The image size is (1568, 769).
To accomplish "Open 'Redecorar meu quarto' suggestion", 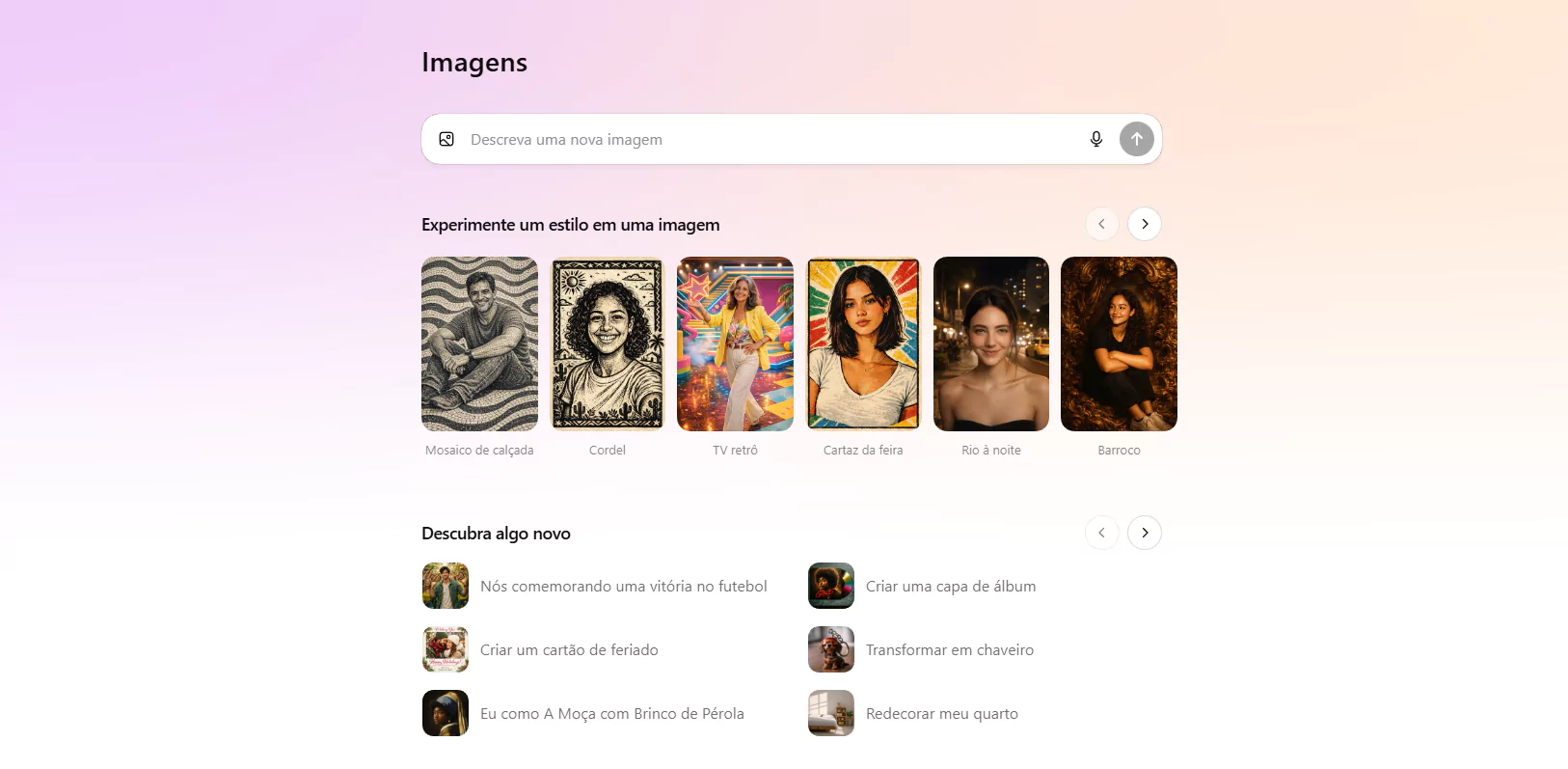I will (914, 713).
